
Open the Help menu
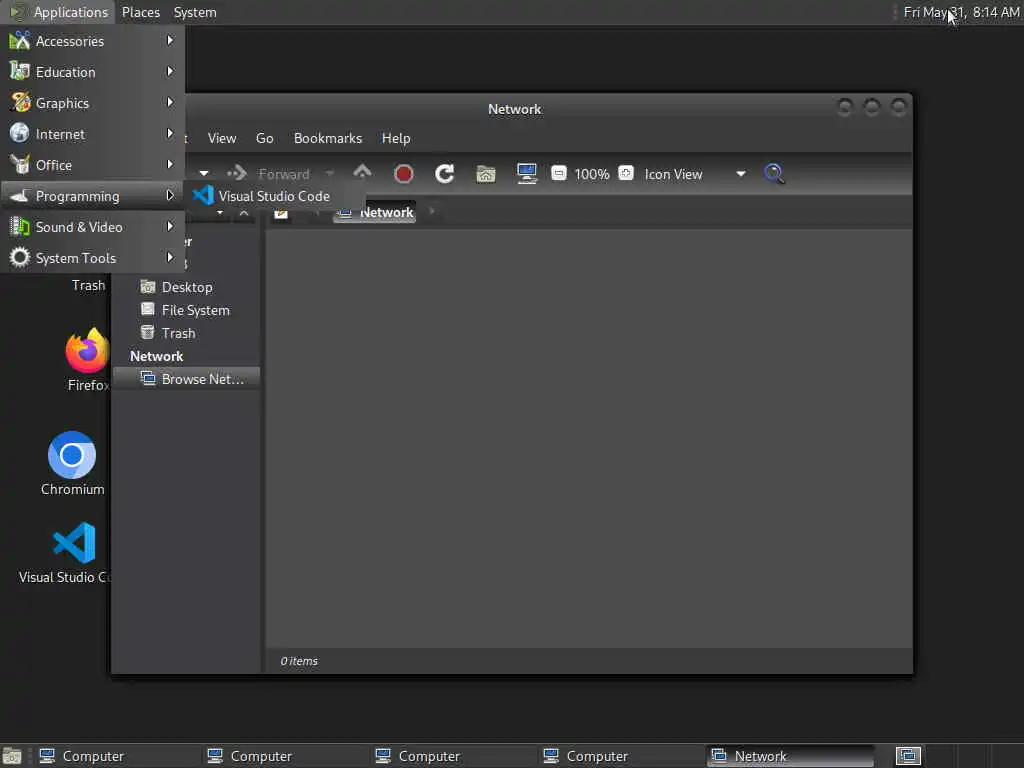(396, 138)
